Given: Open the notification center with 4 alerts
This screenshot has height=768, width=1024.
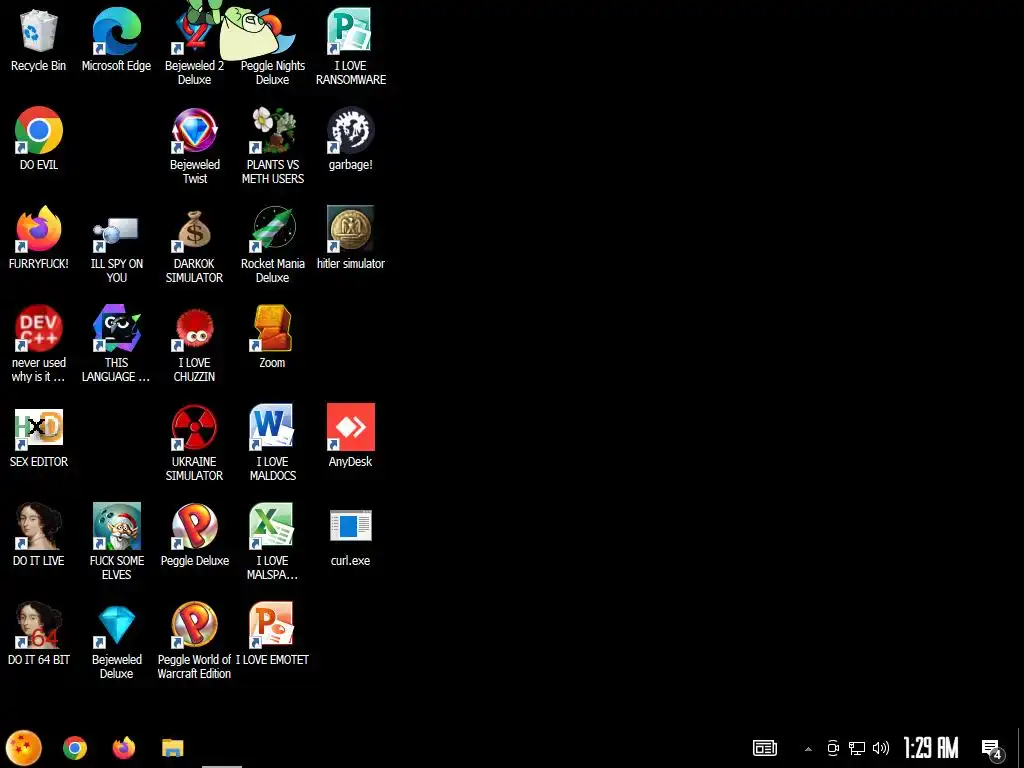Looking at the screenshot, I should (x=992, y=749).
